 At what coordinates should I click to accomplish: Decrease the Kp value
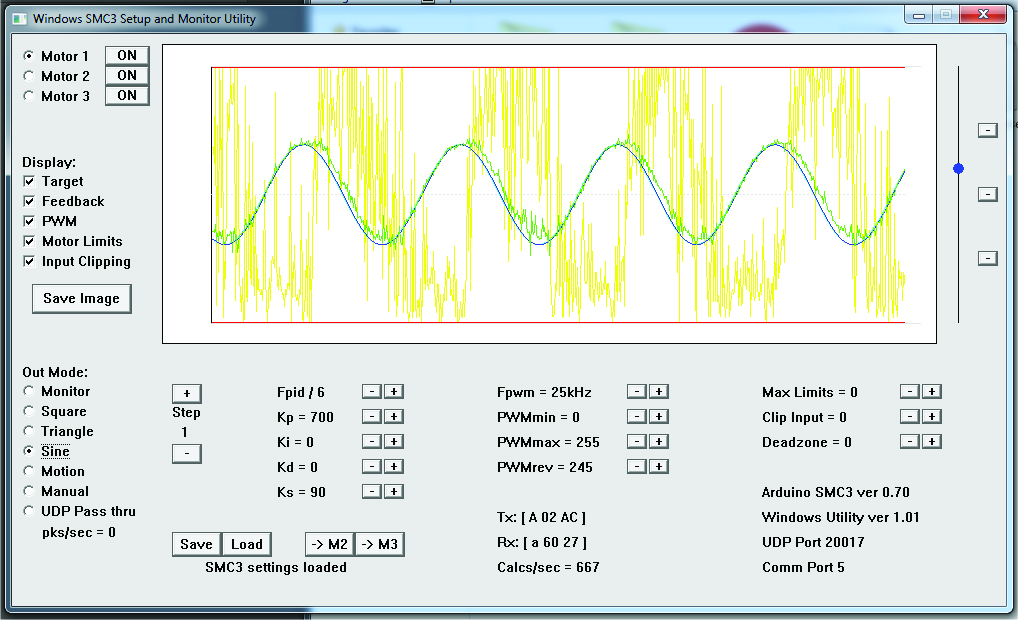pos(371,416)
